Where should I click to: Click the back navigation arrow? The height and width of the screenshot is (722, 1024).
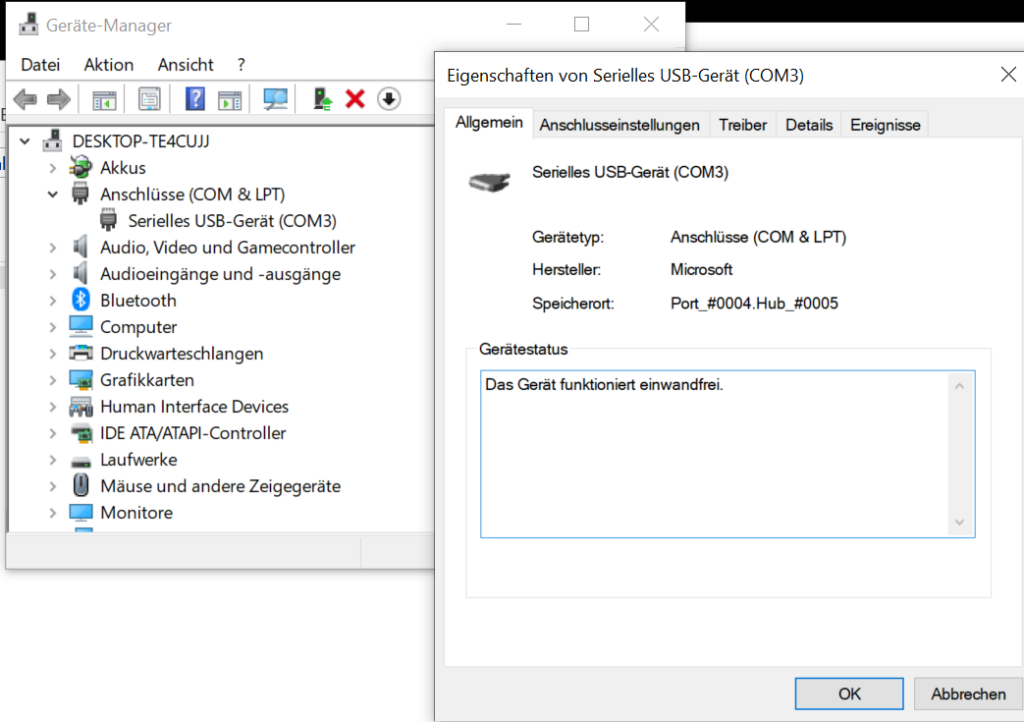(23, 99)
